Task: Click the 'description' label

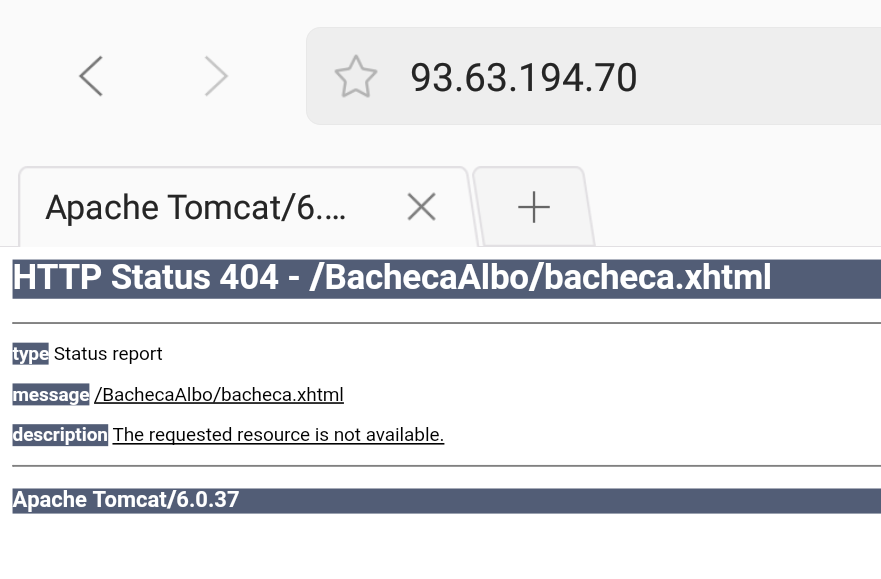Action: (60, 435)
